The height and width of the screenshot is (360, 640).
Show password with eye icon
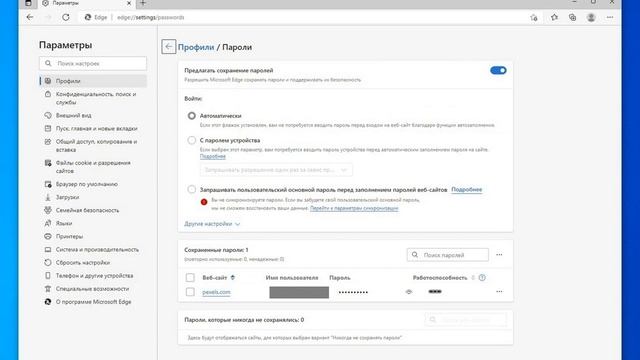[409, 292]
